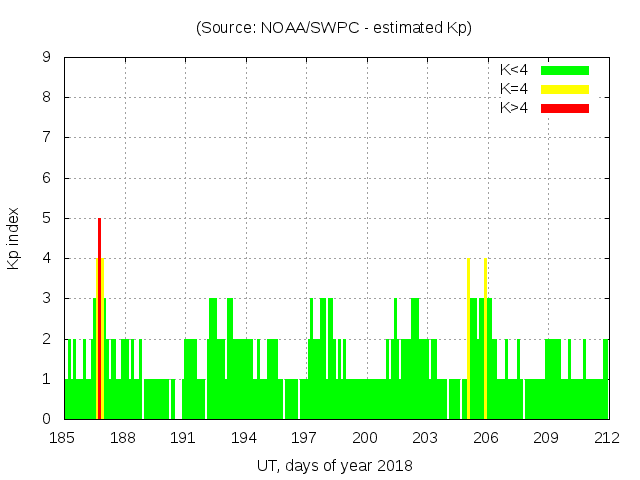The height and width of the screenshot is (480, 640).
Task: Click the yellow K=4 legend swatch
Action: 565,89
